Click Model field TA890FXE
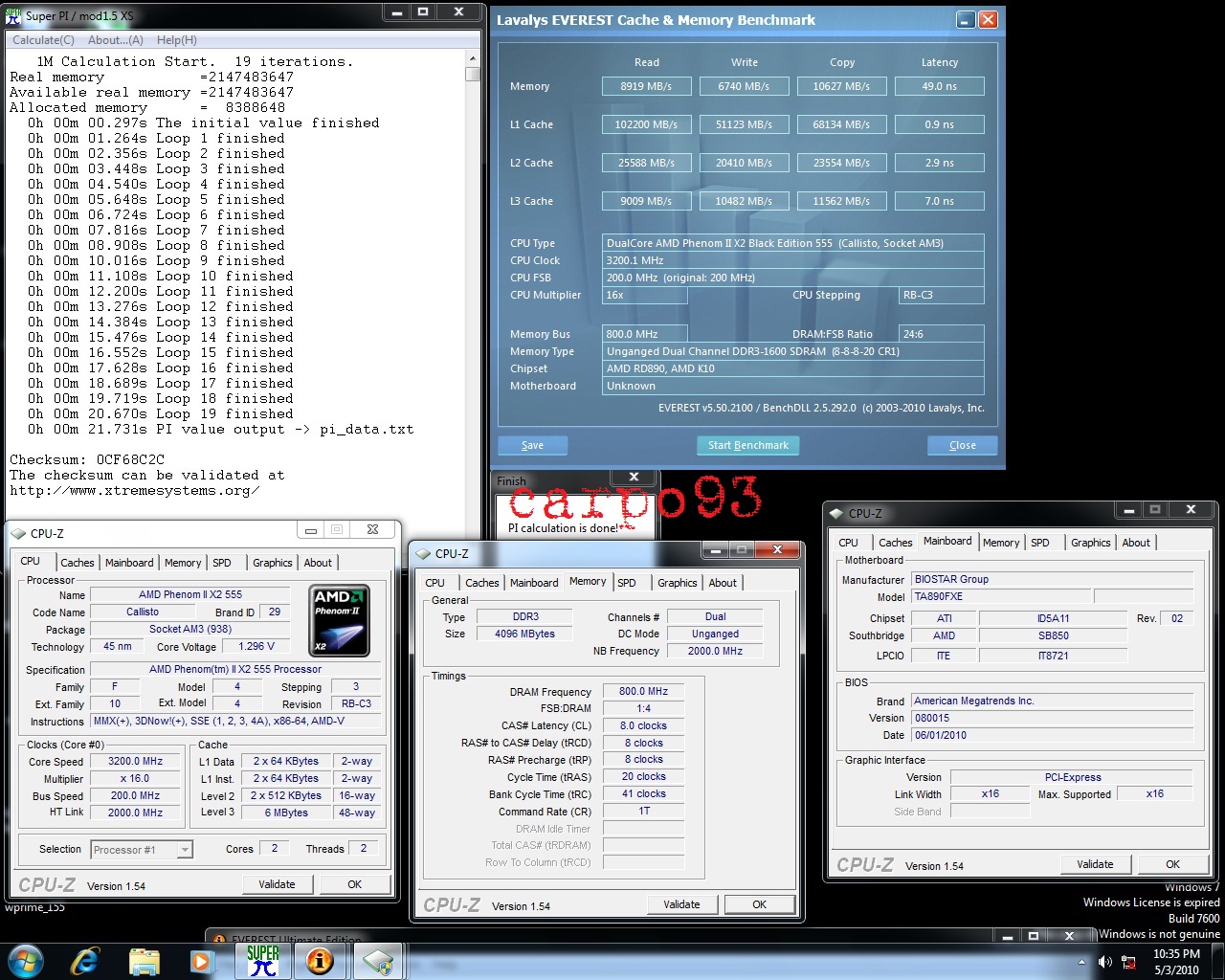Screen dimensions: 1225x980 point(1001,596)
